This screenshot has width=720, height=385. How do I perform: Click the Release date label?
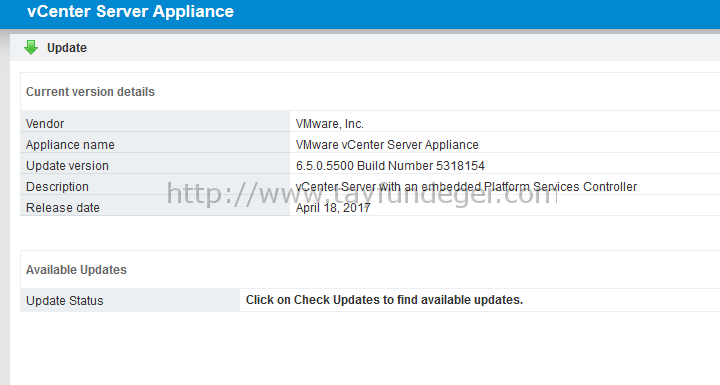pos(62,208)
